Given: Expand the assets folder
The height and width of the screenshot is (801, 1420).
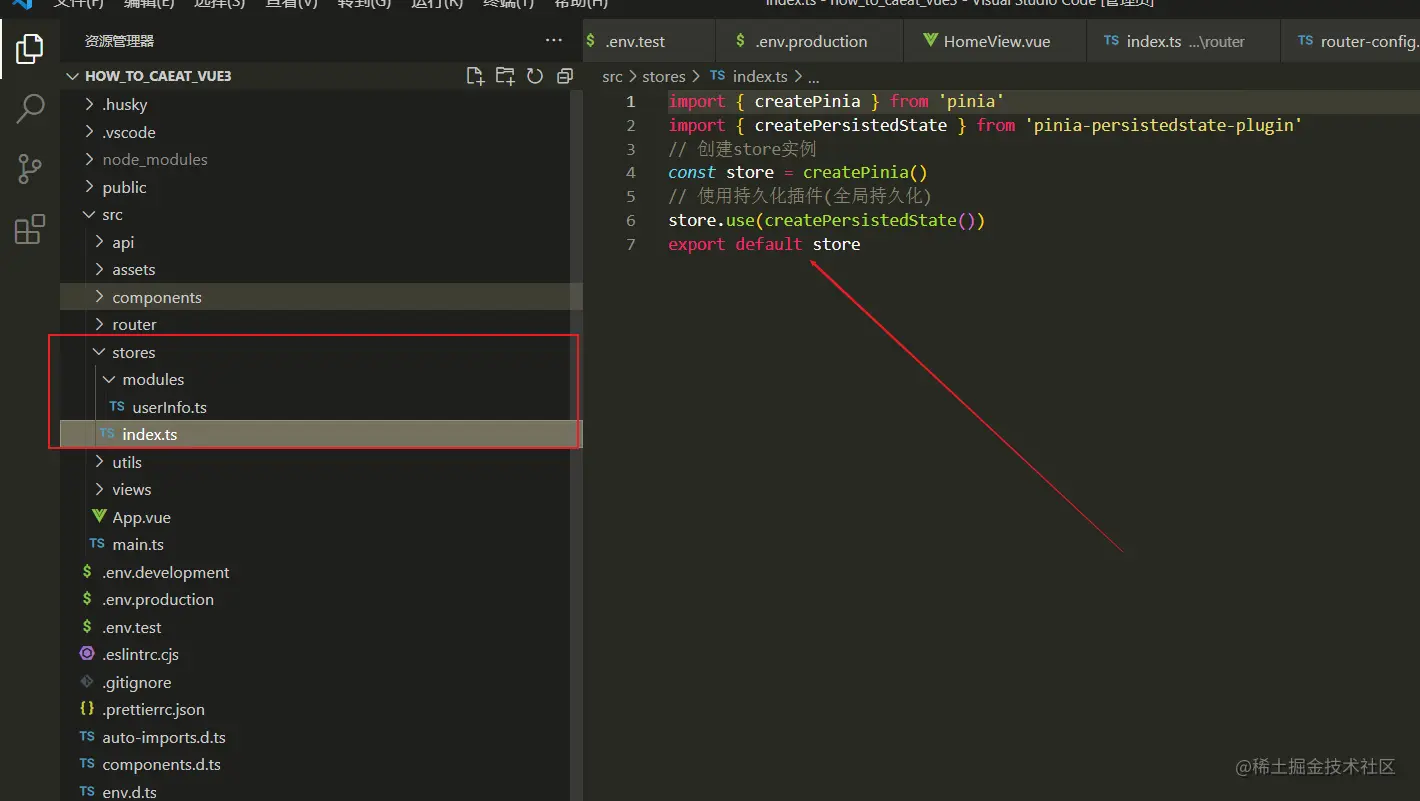Looking at the screenshot, I should coord(320,269).
